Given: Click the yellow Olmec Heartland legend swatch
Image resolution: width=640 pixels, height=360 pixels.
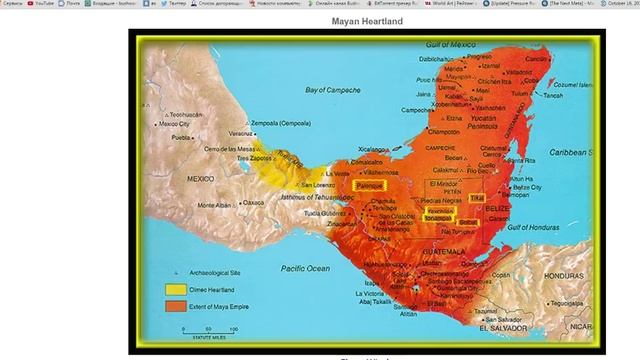Looking at the screenshot, I should [x=176, y=290].
